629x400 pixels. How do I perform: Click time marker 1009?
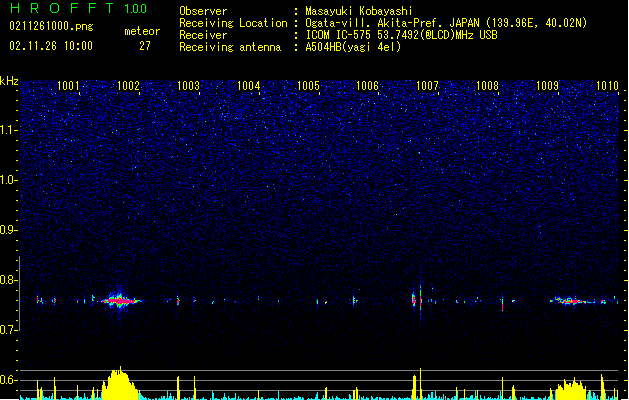pos(548,86)
